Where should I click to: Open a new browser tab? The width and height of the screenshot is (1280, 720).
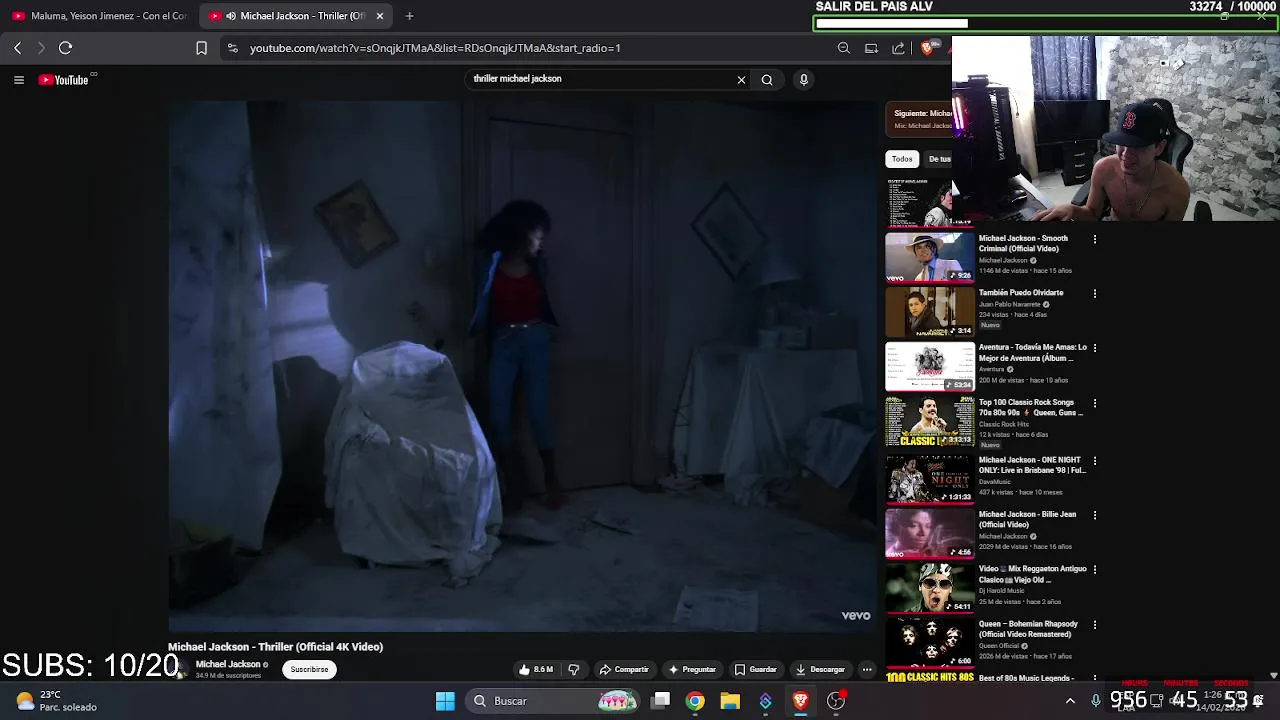pos(409,16)
